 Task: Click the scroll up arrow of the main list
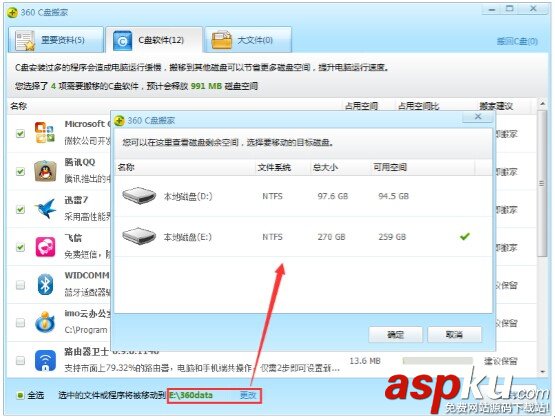(542, 104)
